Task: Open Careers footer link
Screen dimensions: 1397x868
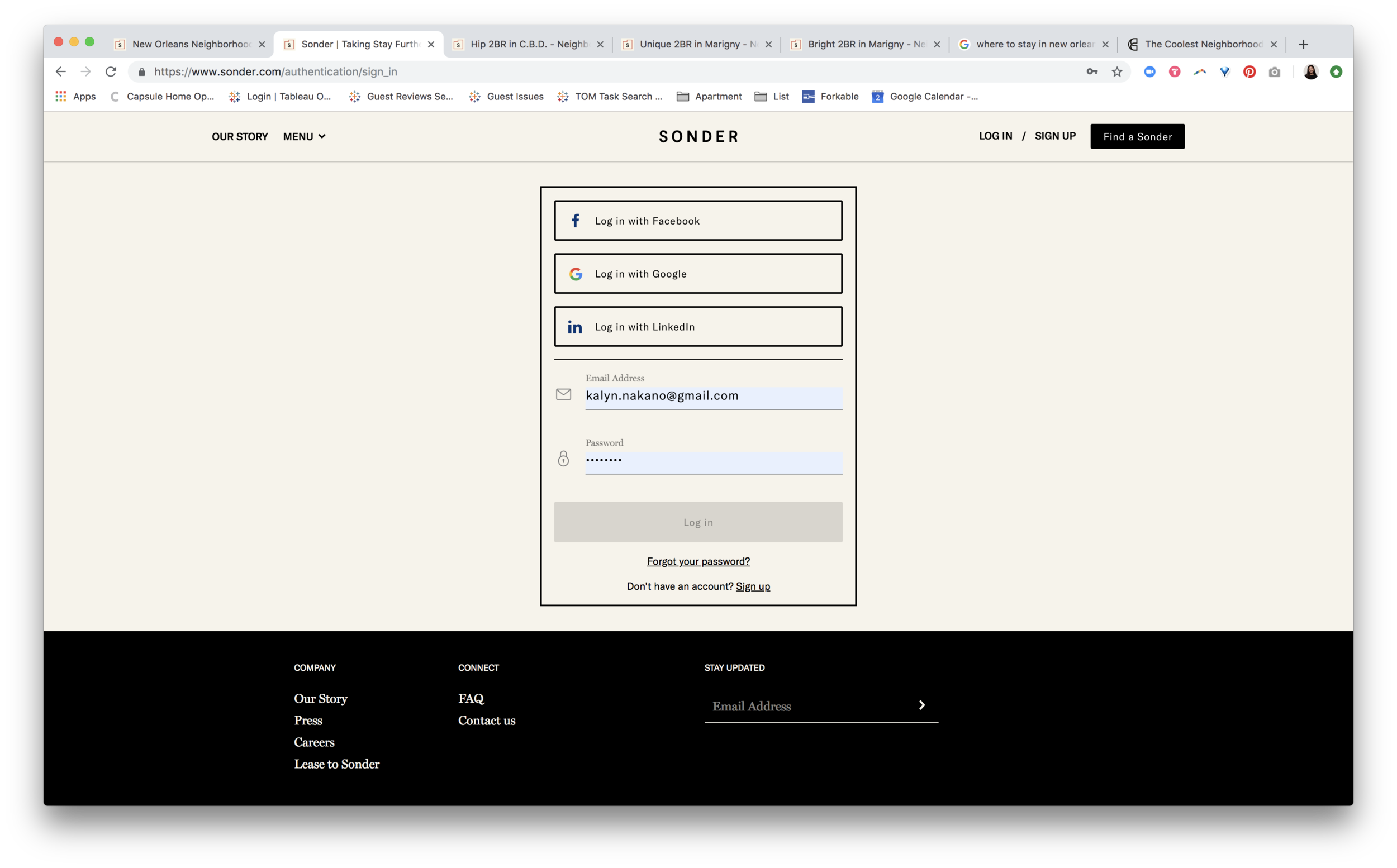Action: click(x=314, y=742)
